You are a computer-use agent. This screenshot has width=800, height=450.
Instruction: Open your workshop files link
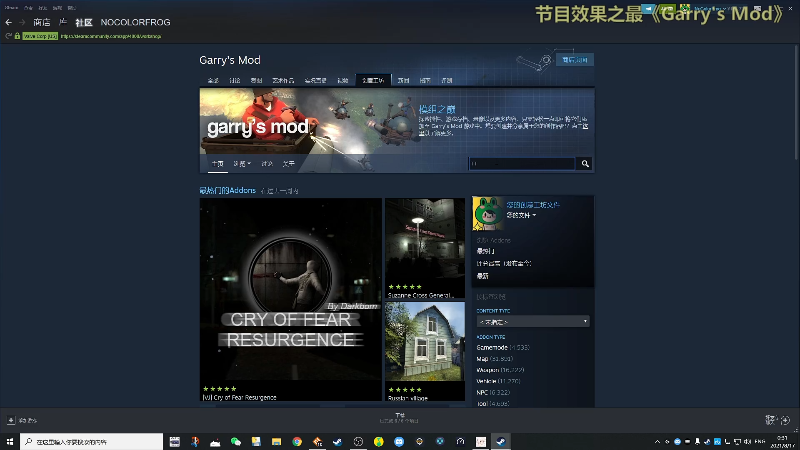pos(533,205)
